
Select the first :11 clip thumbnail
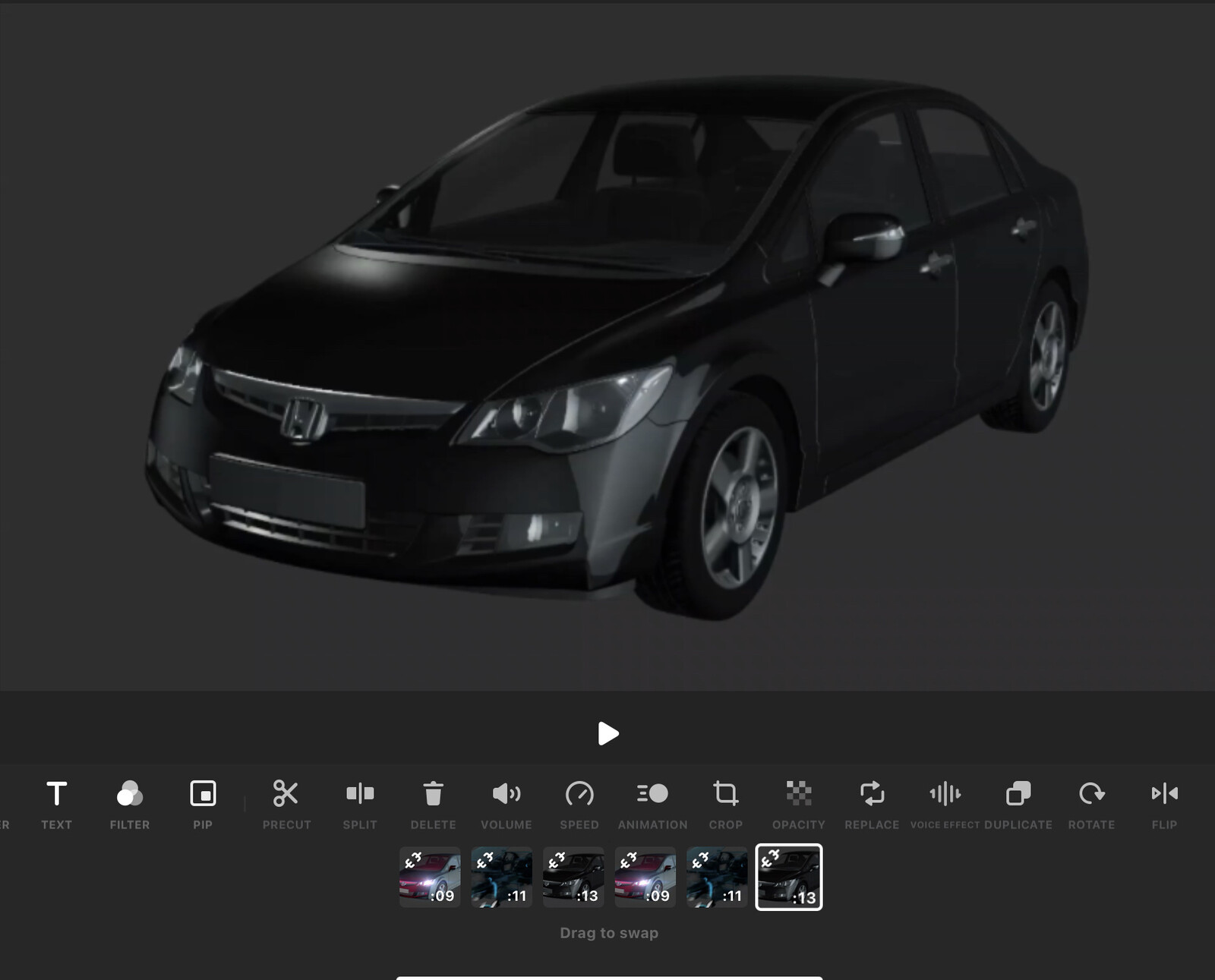(502, 878)
